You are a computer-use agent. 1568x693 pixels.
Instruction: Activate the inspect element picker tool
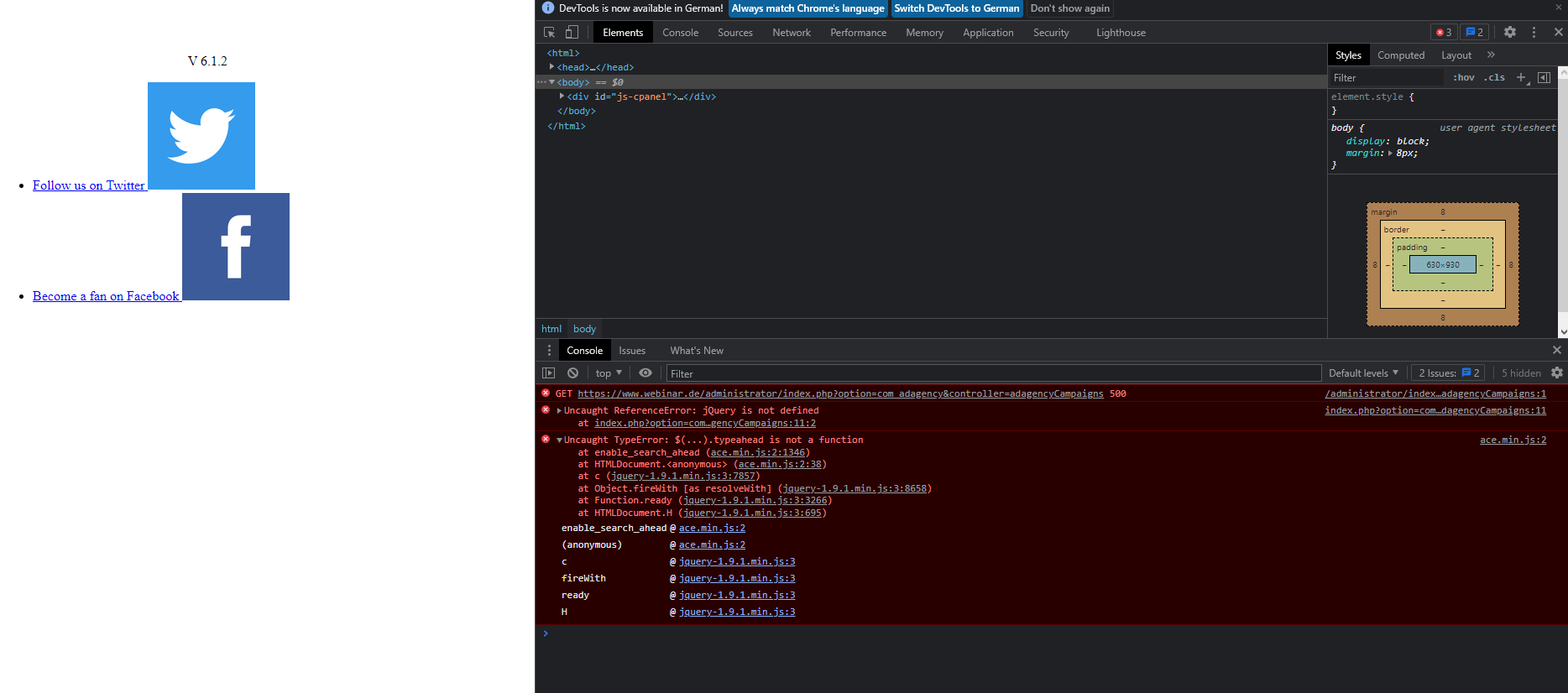point(549,33)
